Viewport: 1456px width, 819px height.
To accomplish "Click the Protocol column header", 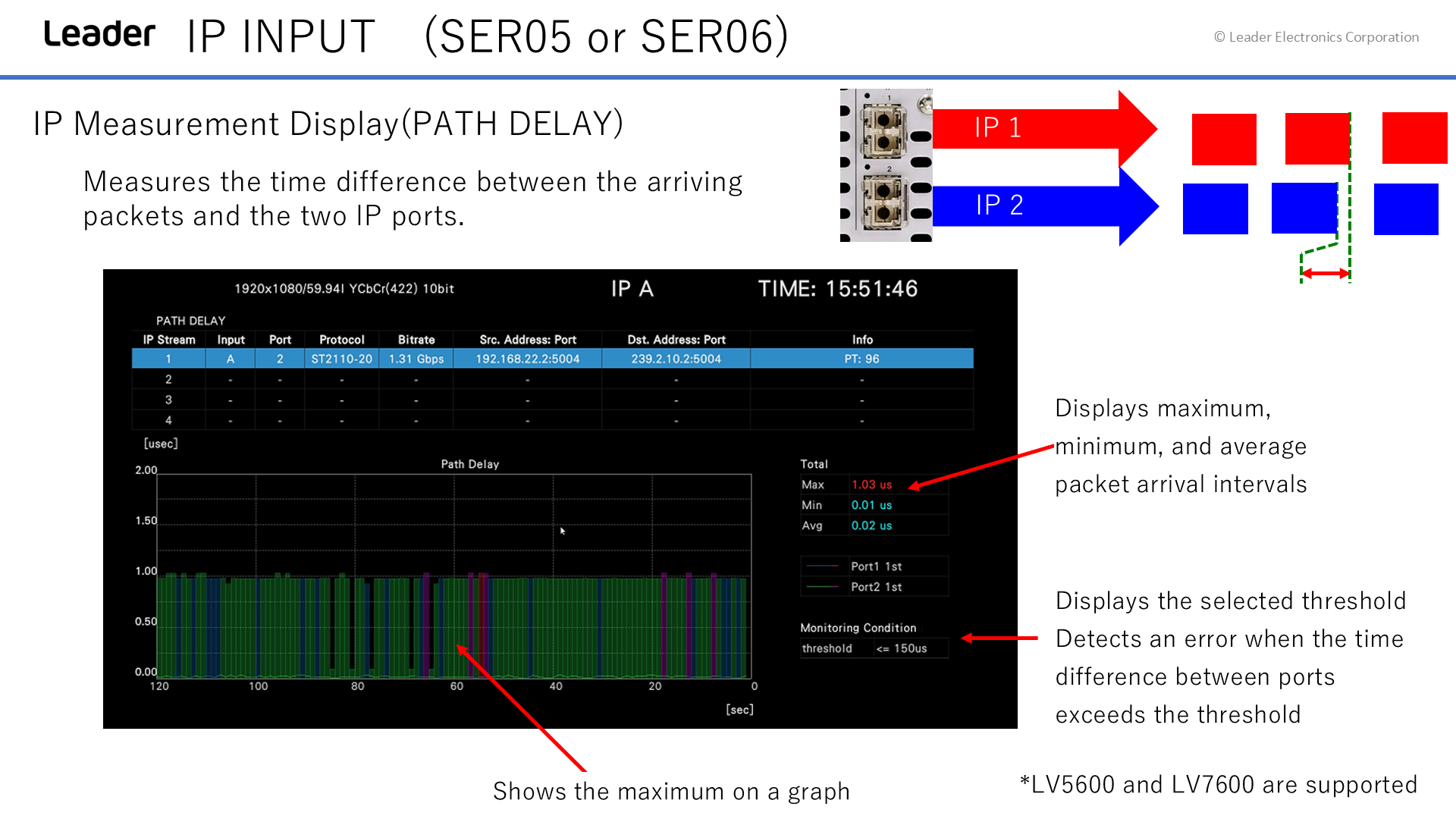I will click(341, 340).
